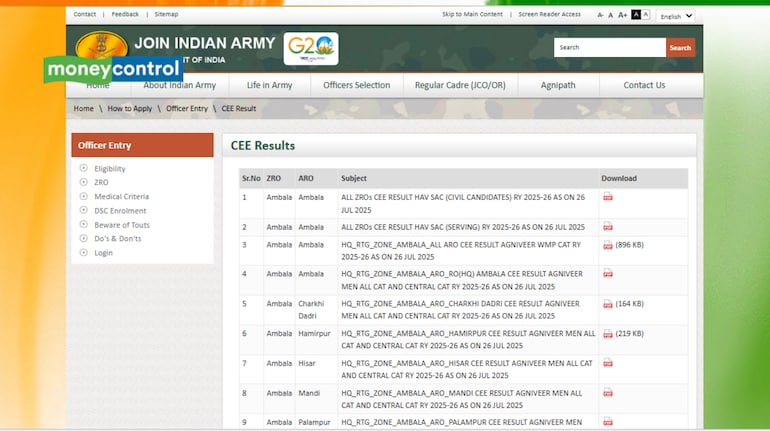Switch to white standard contrast theme
This screenshot has height=431, width=770.
[646, 15]
